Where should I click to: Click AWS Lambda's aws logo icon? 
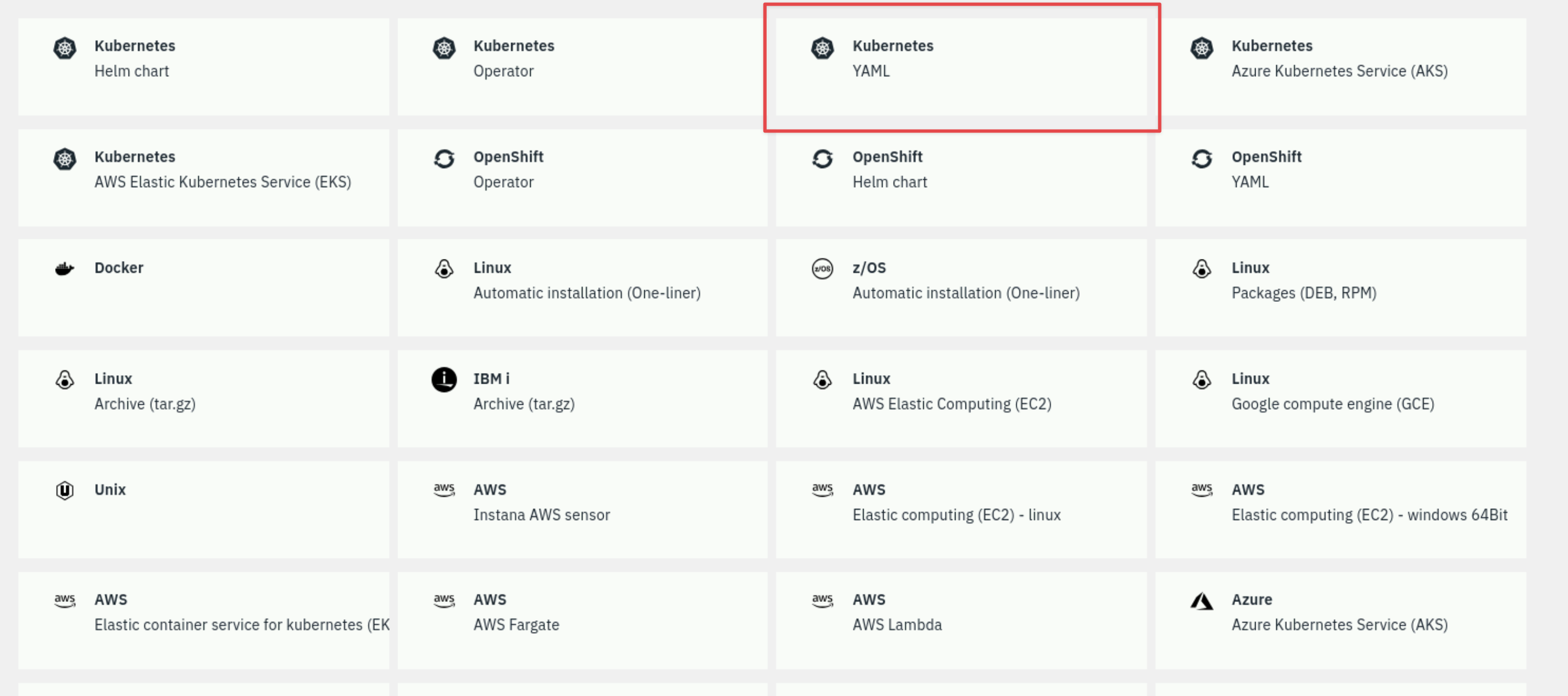point(822,600)
